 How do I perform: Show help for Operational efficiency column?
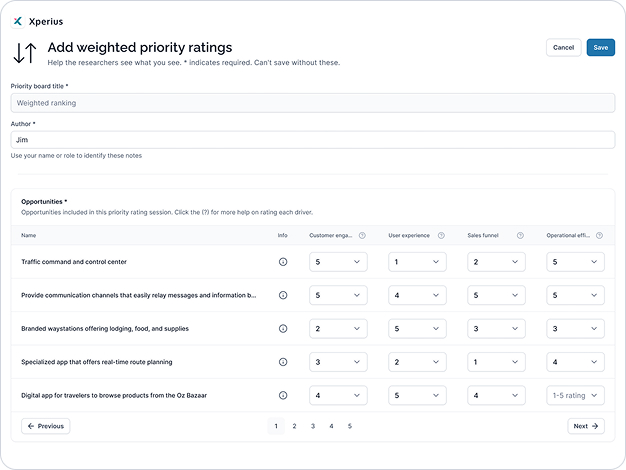point(599,236)
